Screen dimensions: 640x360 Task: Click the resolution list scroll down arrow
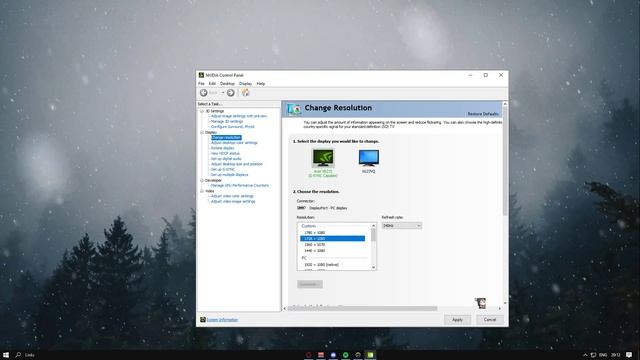click(373, 267)
